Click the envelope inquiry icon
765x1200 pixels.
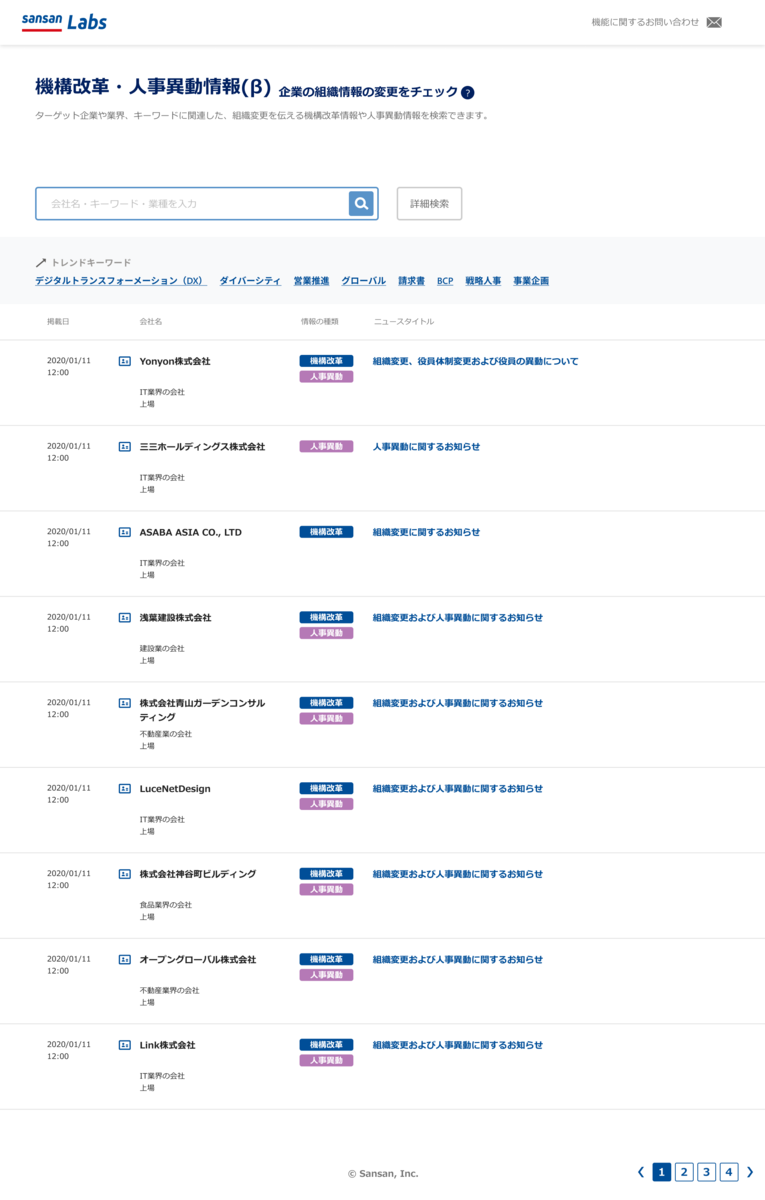pos(714,22)
